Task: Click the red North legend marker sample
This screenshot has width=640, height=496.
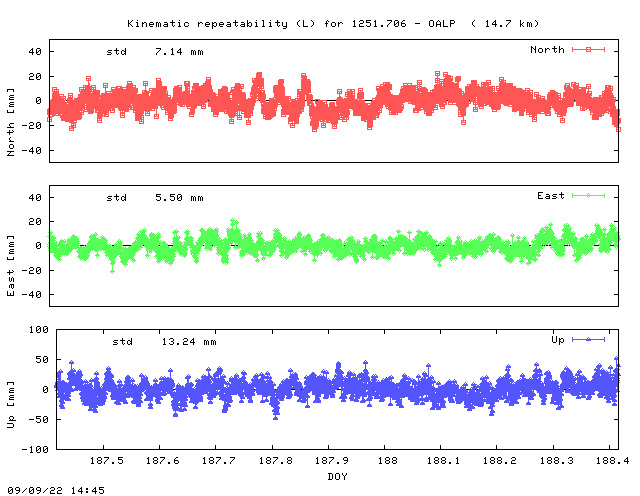Action: (x=588, y=50)
